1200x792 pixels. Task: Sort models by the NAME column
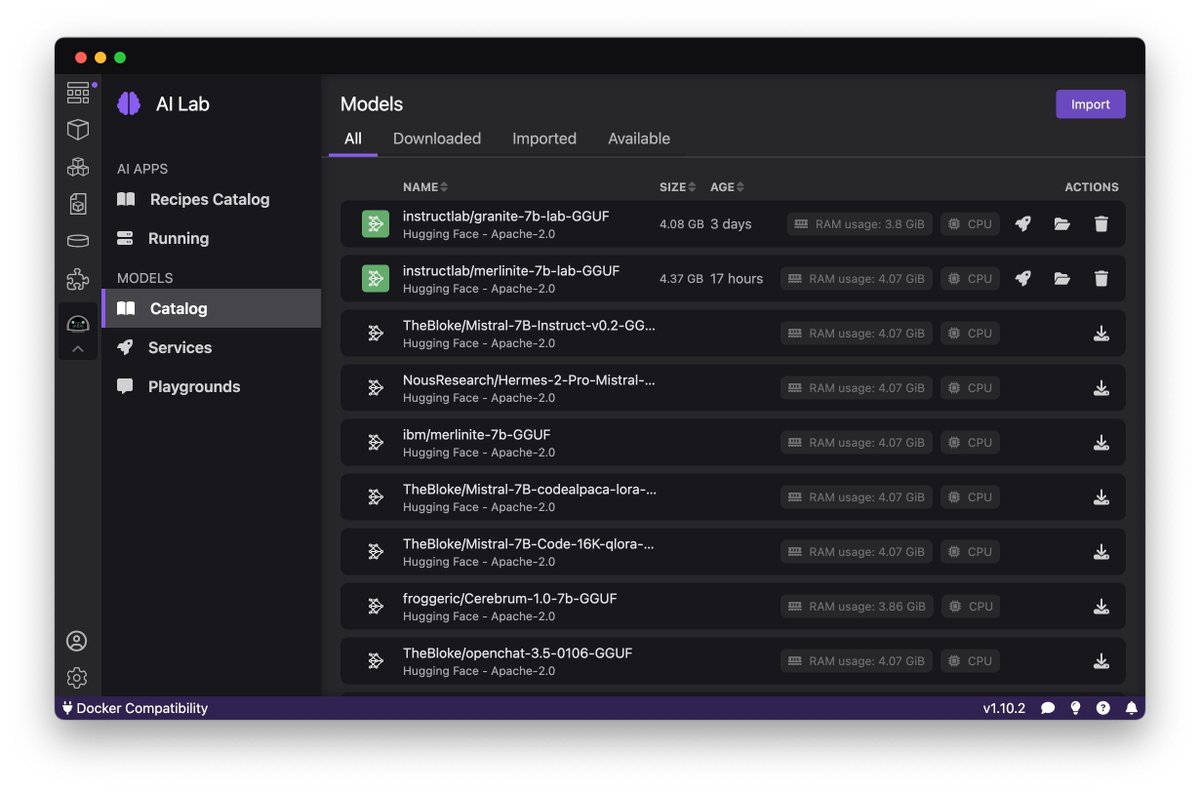coord(425,187)
